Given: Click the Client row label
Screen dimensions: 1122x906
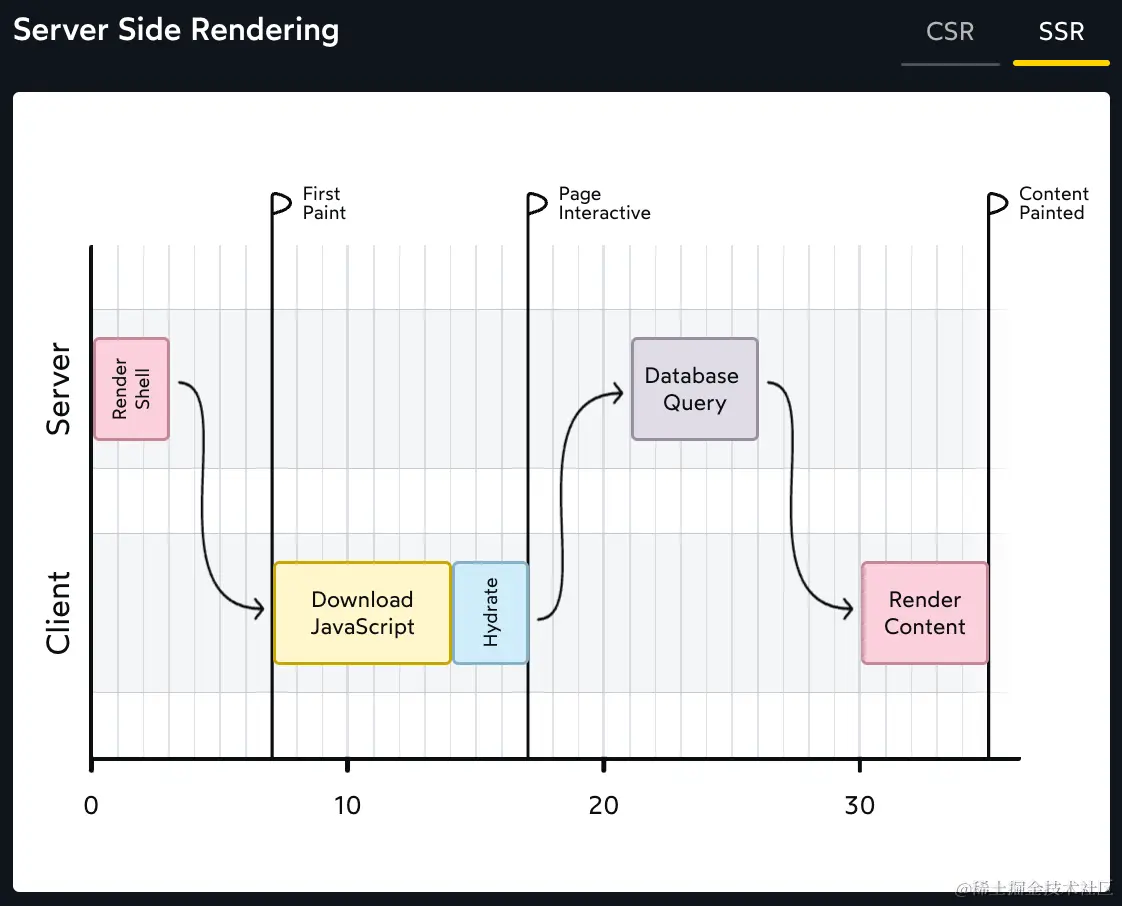Looking at the screenshot, I should coord(59,613).
